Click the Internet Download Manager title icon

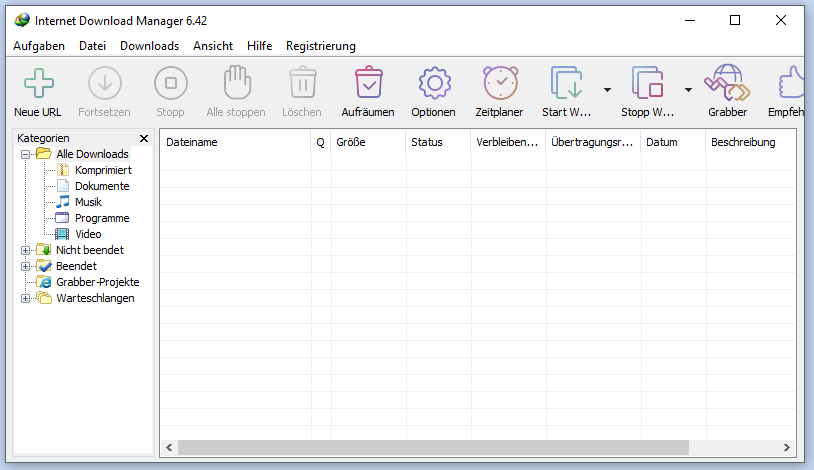(22, 20)
